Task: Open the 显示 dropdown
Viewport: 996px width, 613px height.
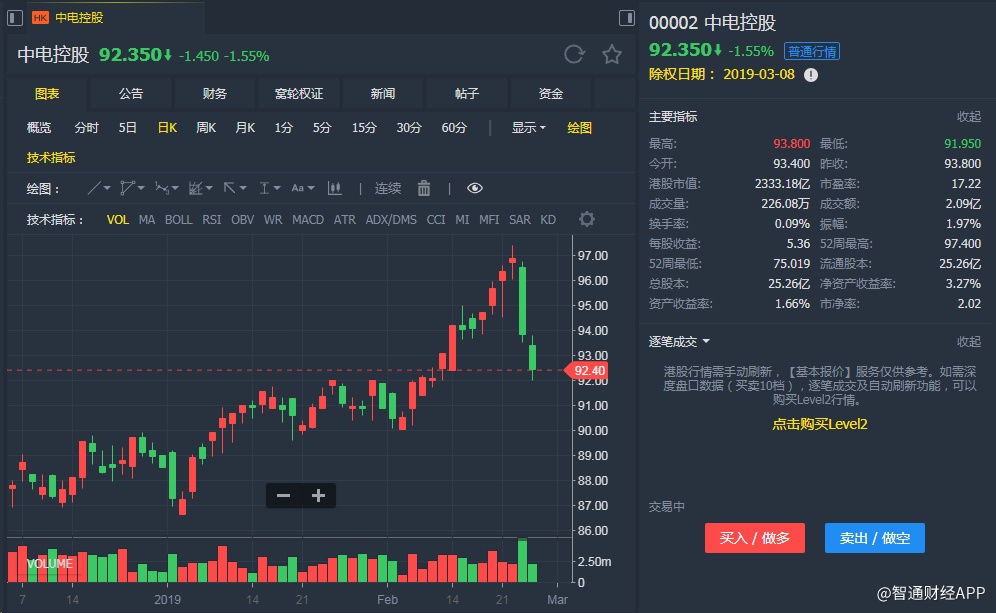Action: coord(528,128)
